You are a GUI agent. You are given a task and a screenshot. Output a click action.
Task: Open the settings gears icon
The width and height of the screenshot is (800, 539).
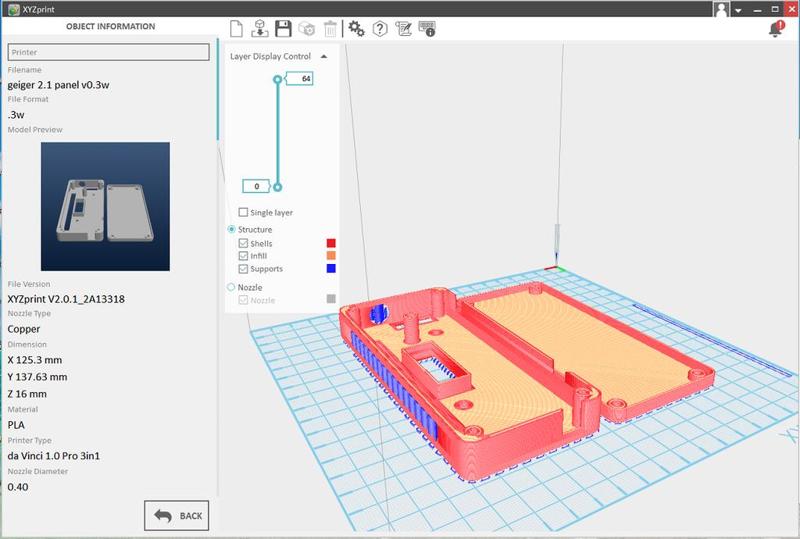356,29
